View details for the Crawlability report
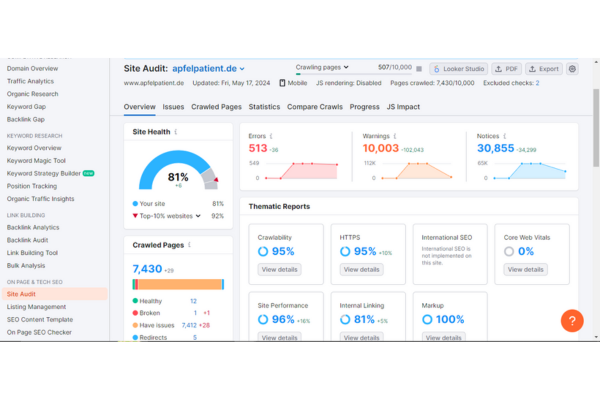The height and width of the screenshot is (400, 600). tap(279, 269)
